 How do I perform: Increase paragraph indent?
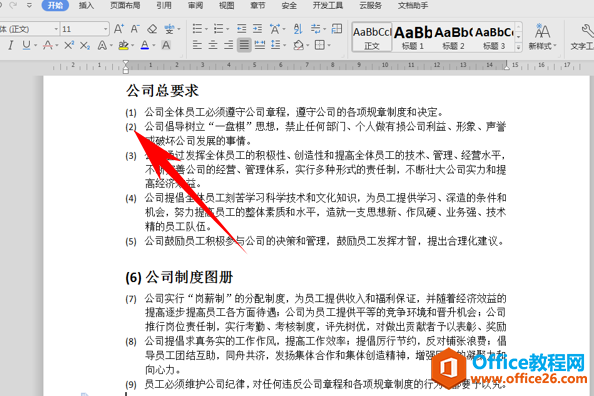257,29
